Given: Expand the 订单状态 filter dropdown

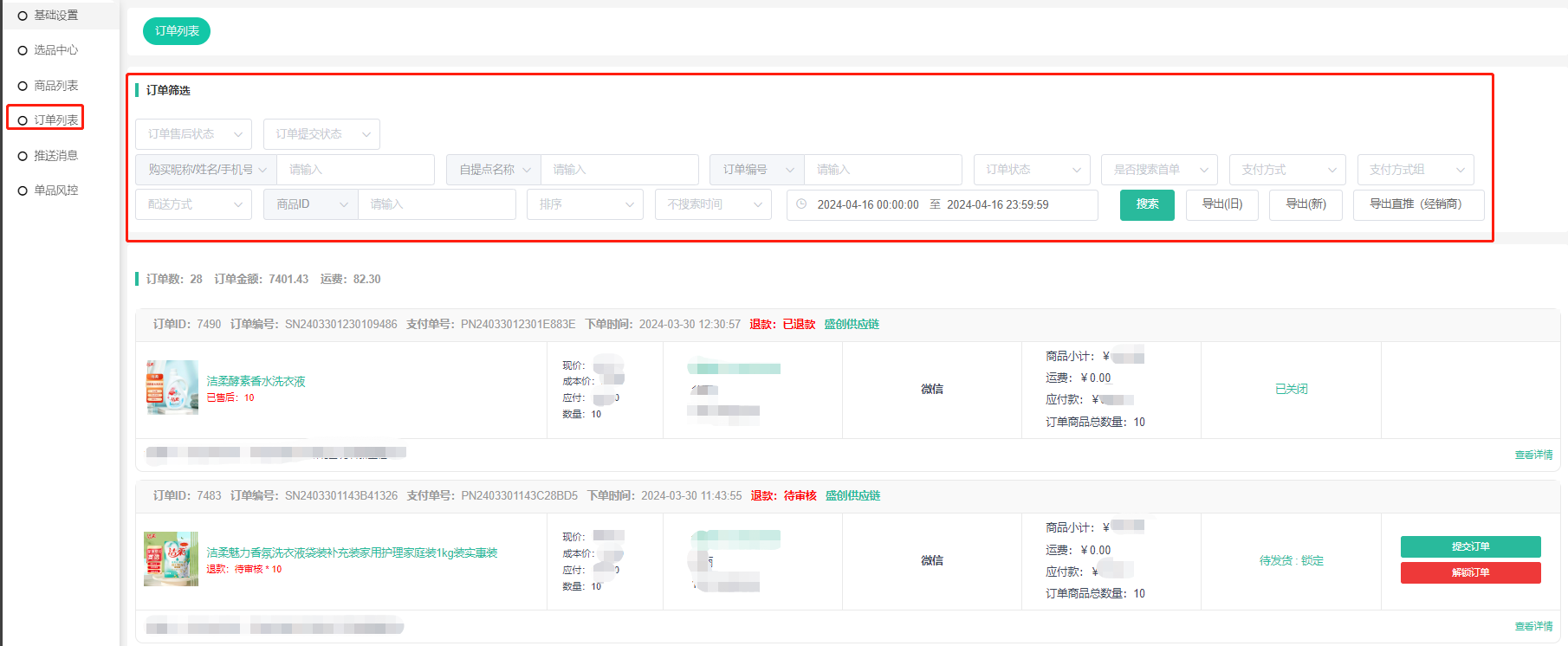Looking at the screenshot, I should point(1031,170).
